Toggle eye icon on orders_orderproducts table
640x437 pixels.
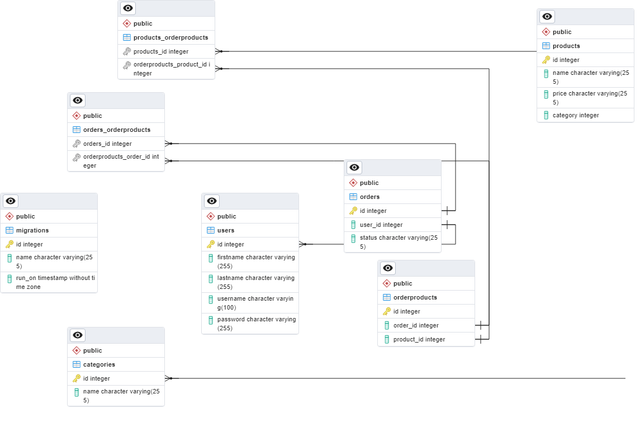point(78,100)
